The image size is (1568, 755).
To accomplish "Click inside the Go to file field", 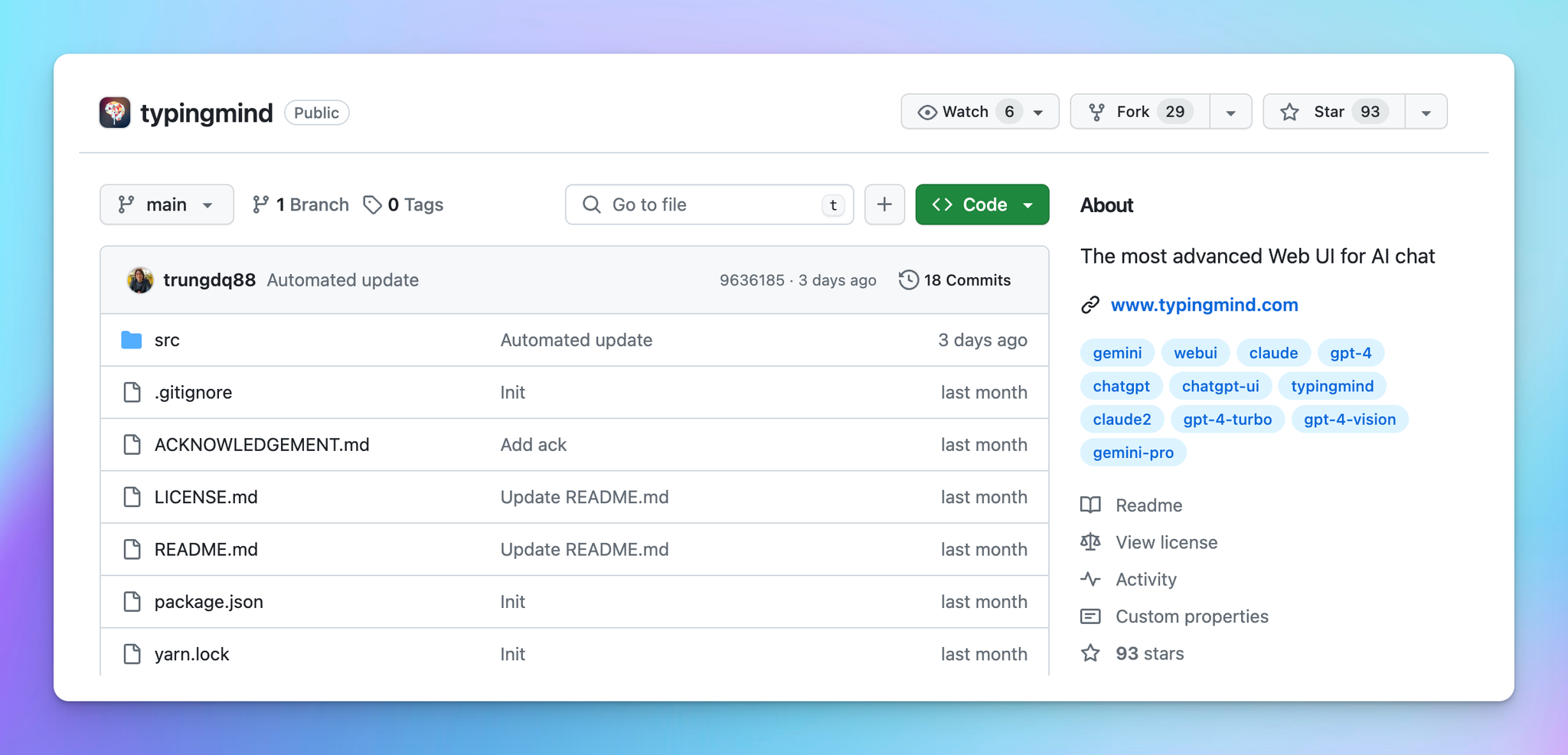I will (x=709, y=204).
